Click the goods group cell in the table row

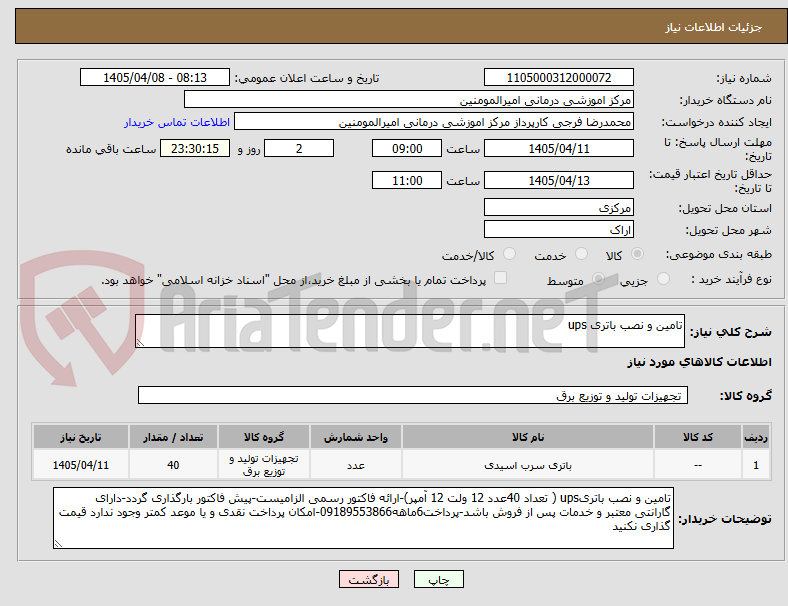coord(264,465)
